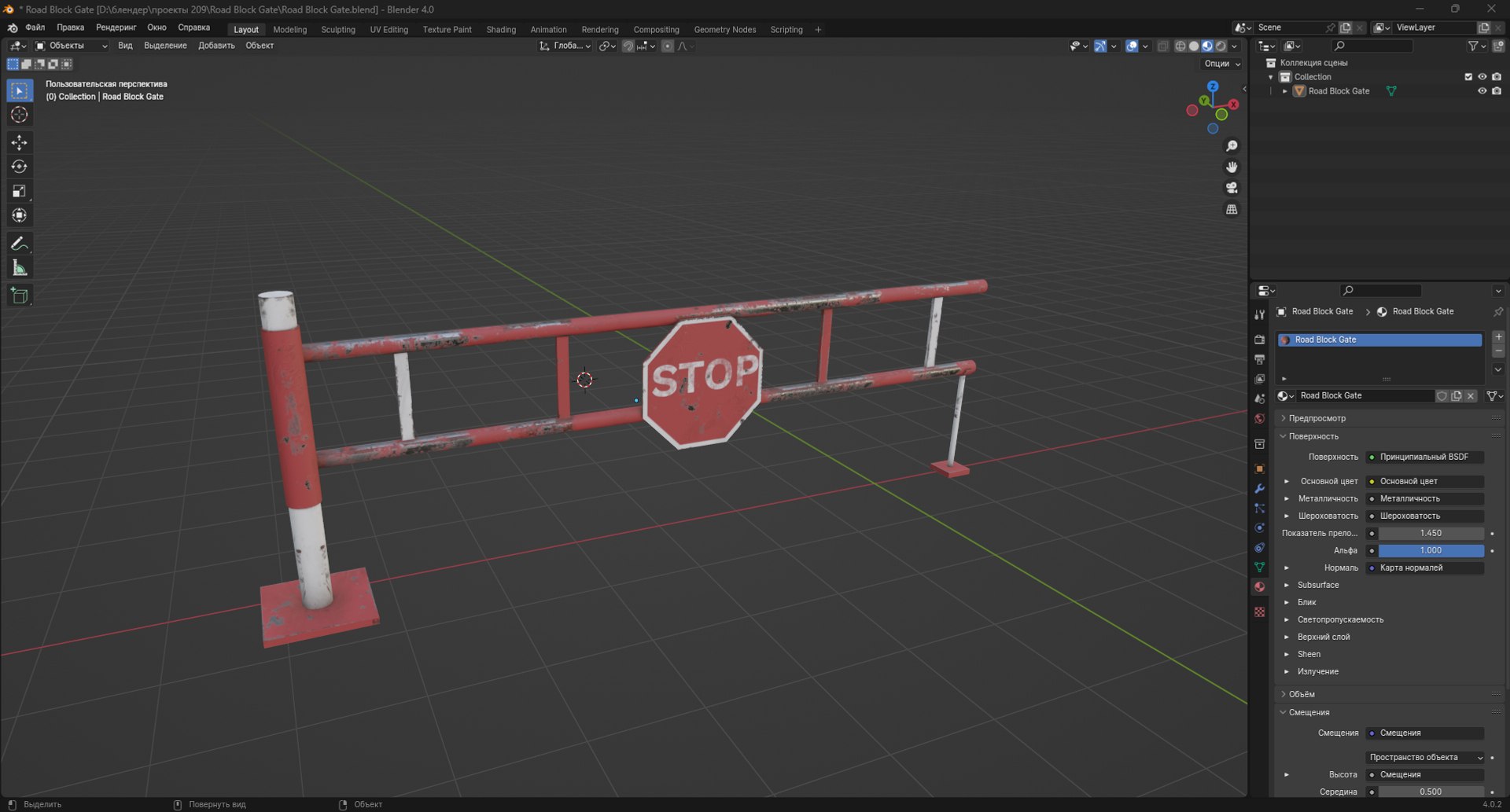Select the Select Box tool

tap(20, 90)
